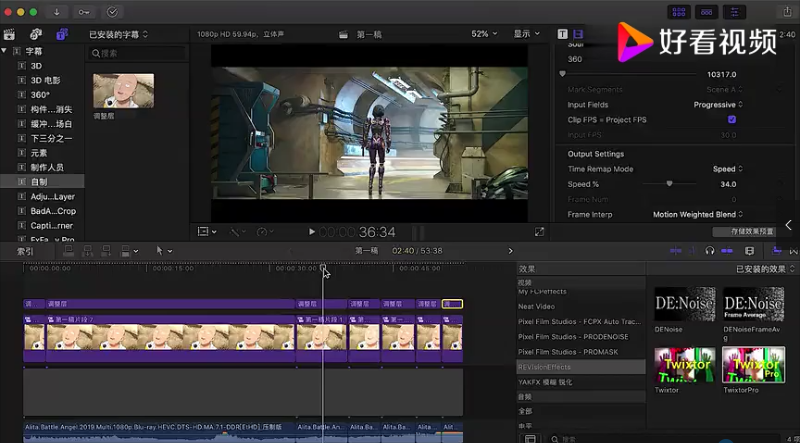Select the TwixtorPro effect thumbnail
Screen dimensions: 800x443
[754, 364]
